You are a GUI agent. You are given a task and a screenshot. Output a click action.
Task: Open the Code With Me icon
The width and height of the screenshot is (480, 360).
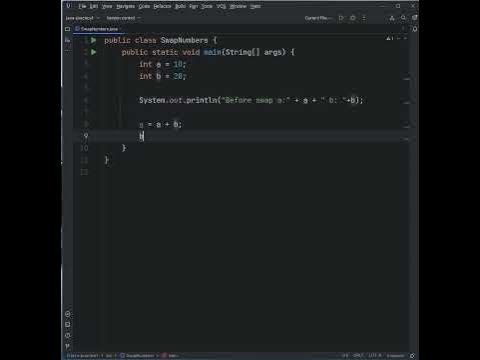pyautogui.click(x=392, y=18)
